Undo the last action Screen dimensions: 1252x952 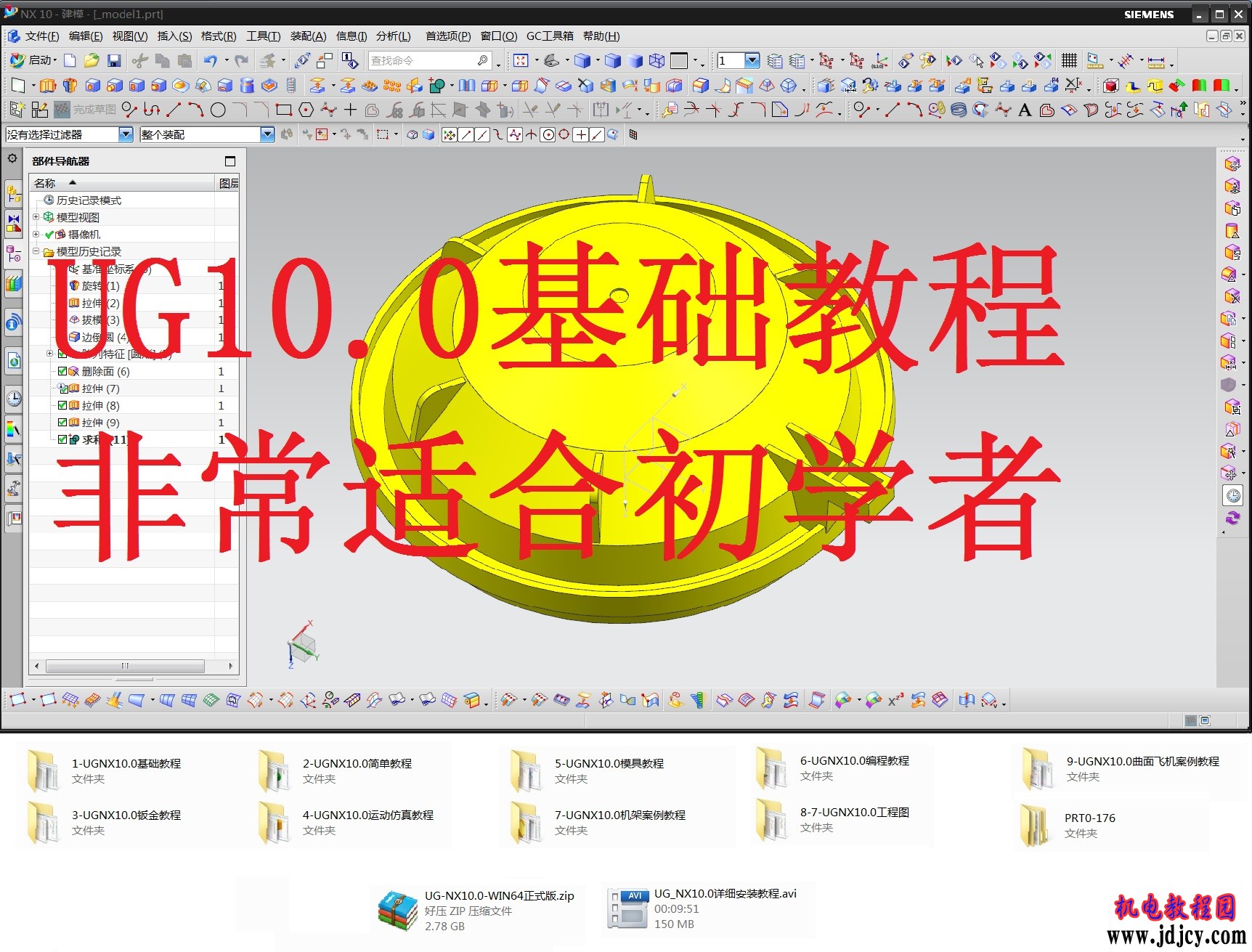click(x=210, y=60)
